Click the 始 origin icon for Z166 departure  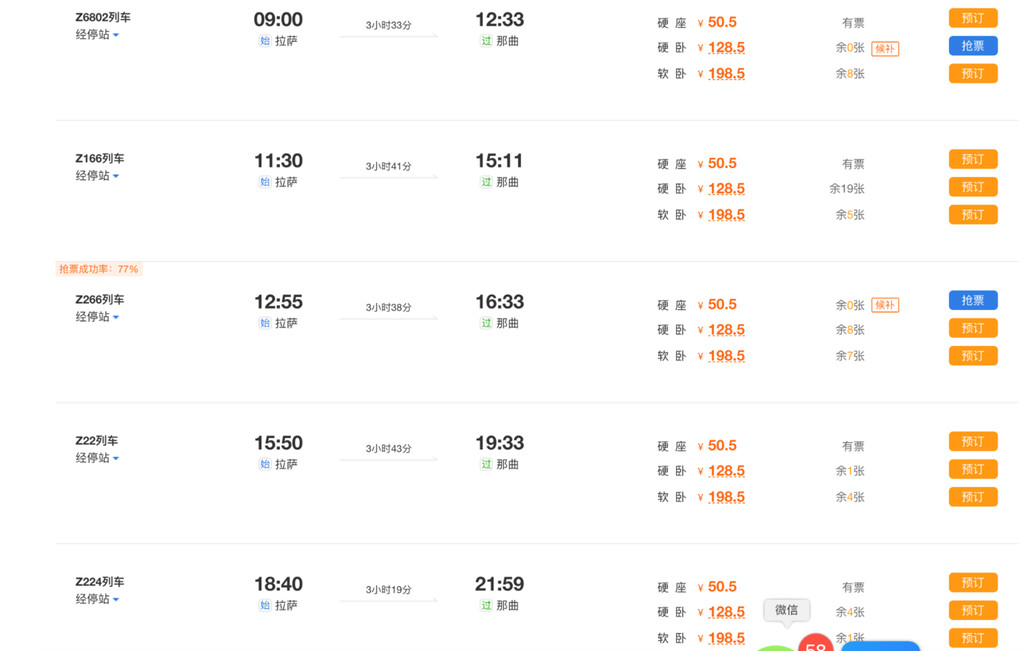tap(264, 182)
